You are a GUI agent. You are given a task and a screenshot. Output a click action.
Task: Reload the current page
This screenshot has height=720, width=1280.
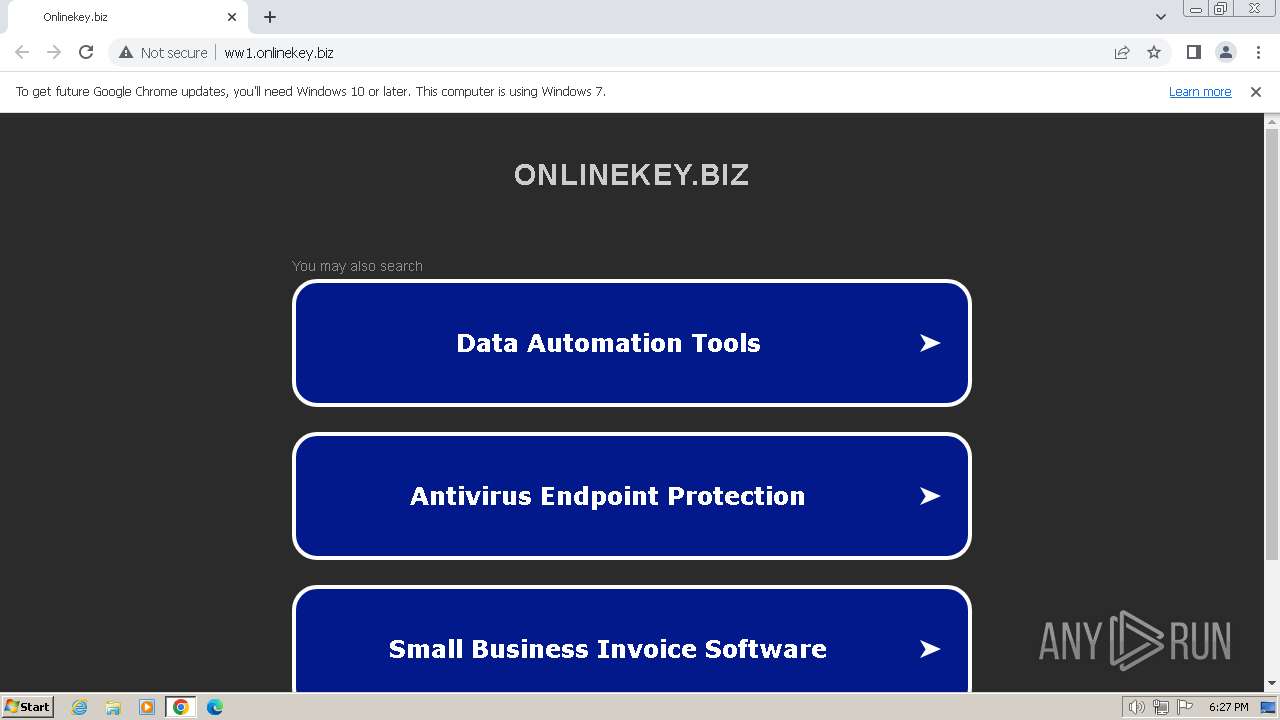[86, 52]
